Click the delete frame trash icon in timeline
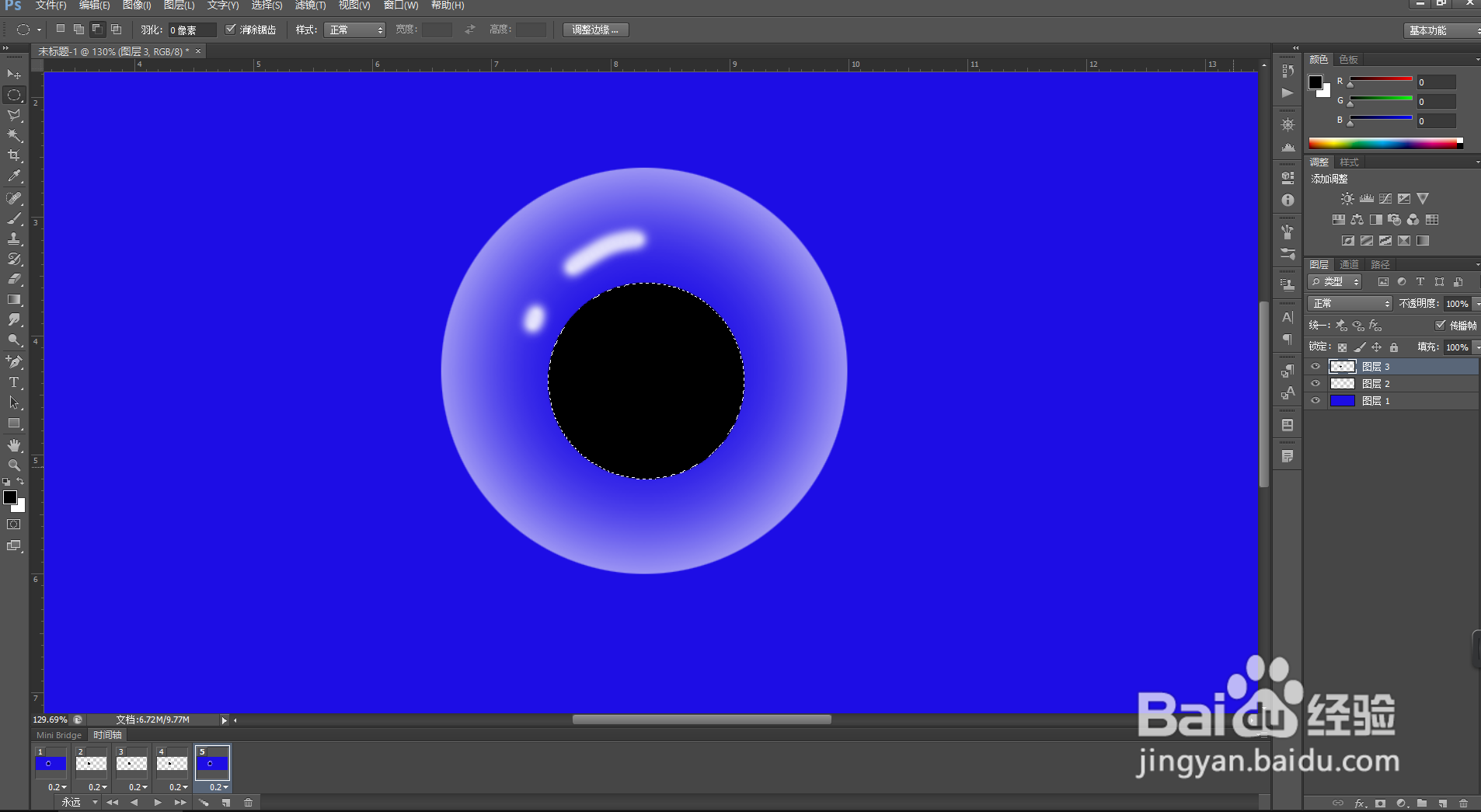 point(249,802)
